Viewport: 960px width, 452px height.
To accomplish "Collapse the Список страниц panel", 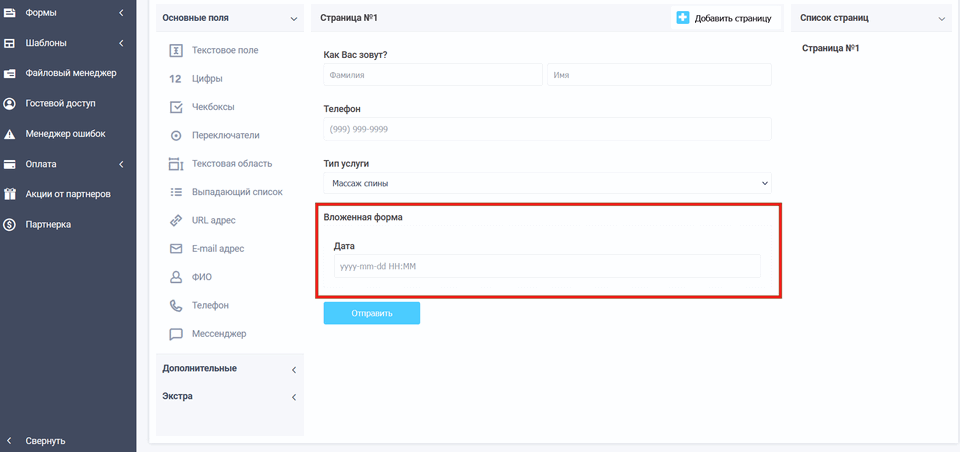I will [941, 18].
